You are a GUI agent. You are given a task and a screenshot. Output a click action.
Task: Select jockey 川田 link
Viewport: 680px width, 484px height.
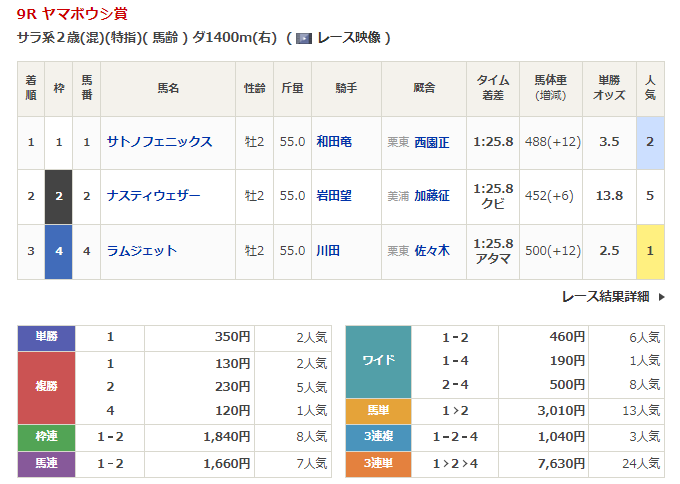coord(327,250)
